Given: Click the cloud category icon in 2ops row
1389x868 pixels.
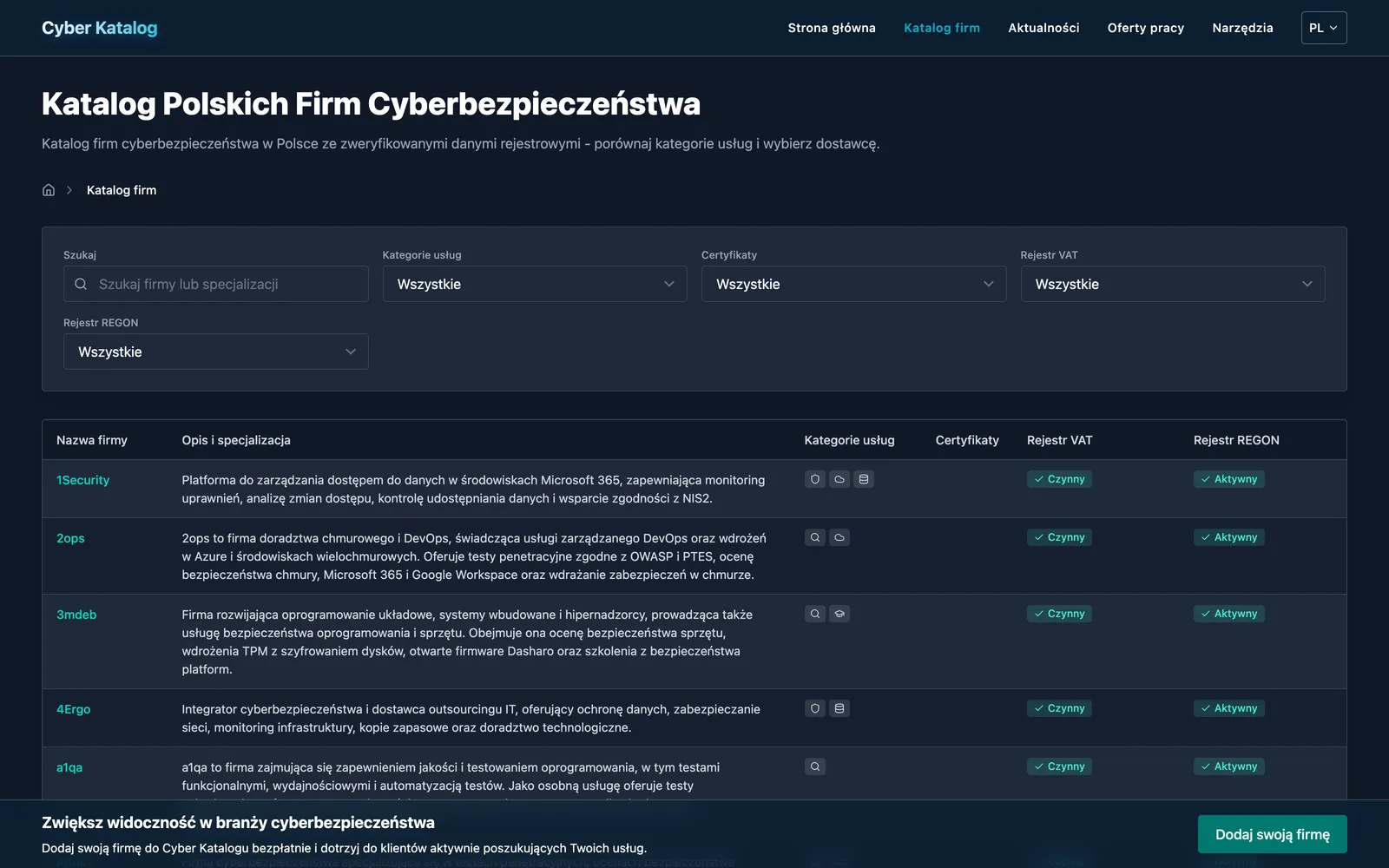Looking at the screenshot, I should (x=839, y=537).
